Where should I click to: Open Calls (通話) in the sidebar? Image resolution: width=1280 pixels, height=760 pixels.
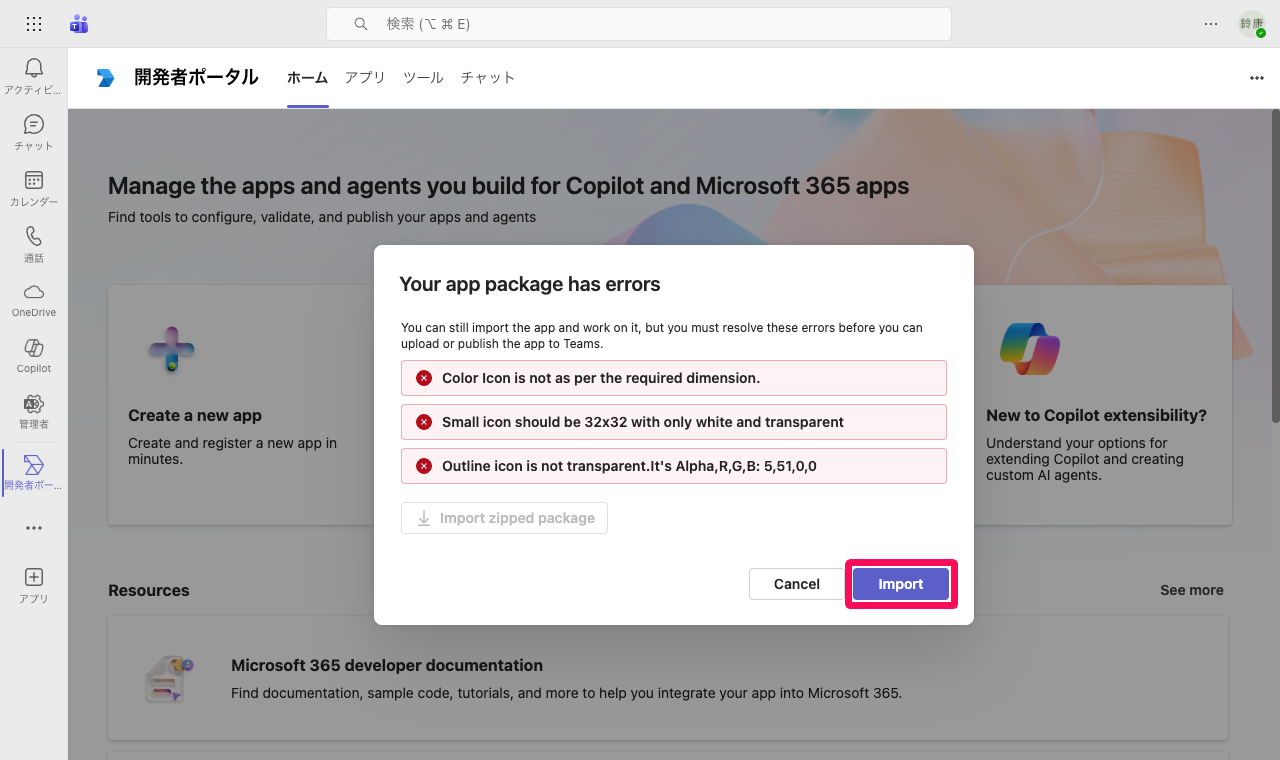click(x=34, y=244)
